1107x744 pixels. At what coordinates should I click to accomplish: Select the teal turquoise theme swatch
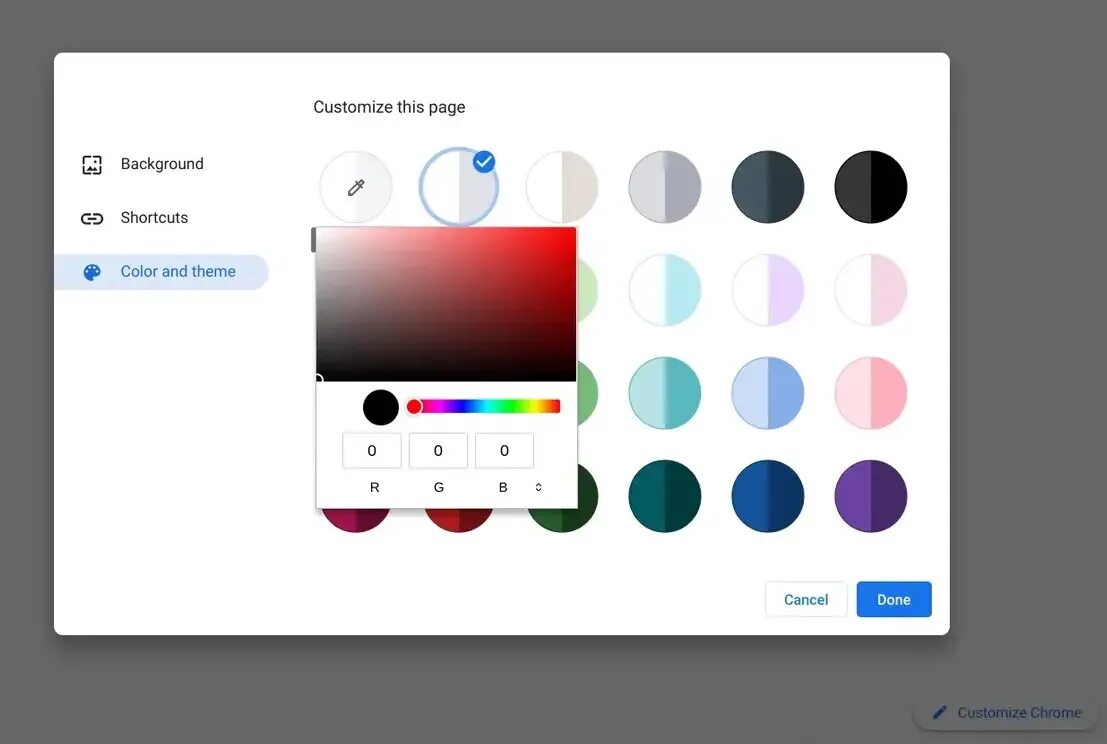[x=664, y=393]
